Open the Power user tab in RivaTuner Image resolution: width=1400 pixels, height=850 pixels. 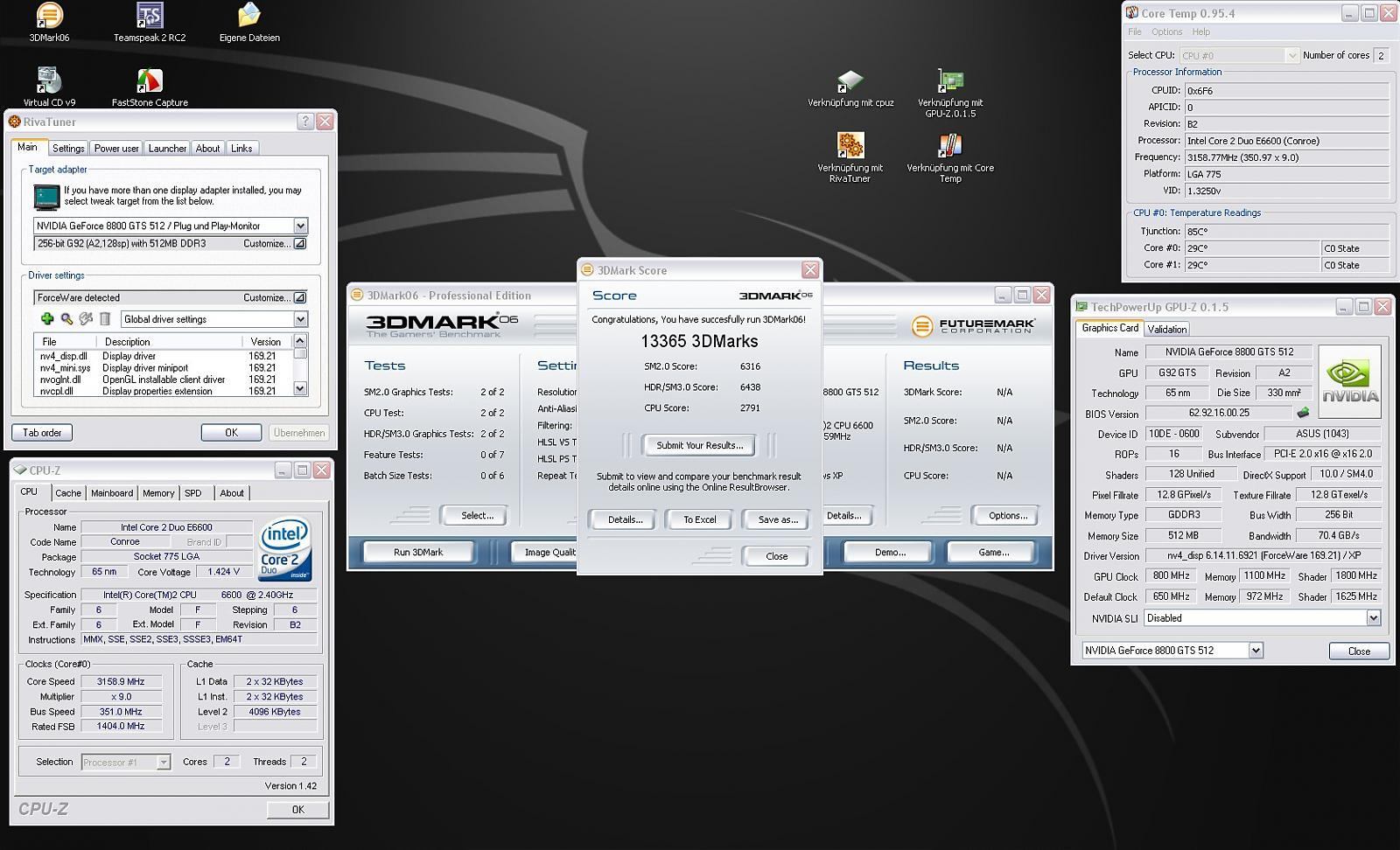click(x=116, y=149)
